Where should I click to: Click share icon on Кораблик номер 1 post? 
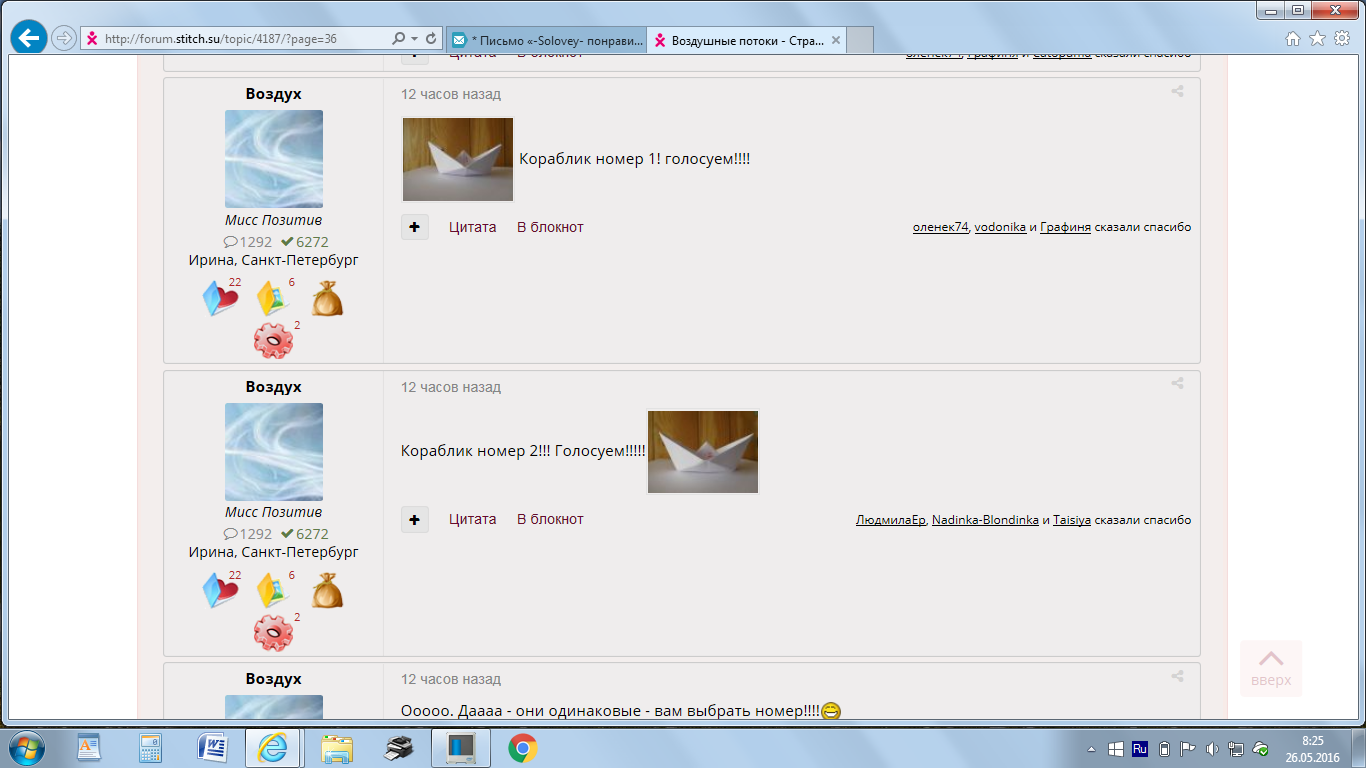click(1178, 92)
